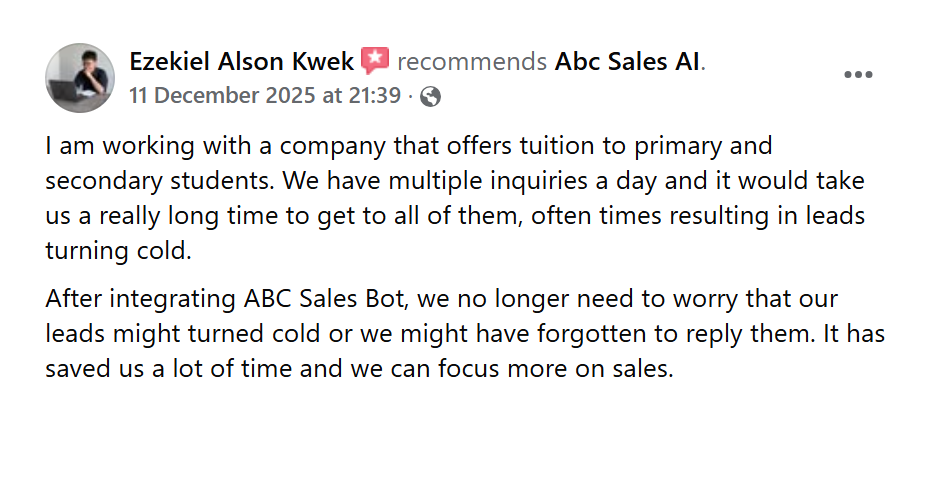Viewport: 936px width, 477px height.
Task: Click the line beginning "leads might turned cold"
Action: [x=464, y=334]
